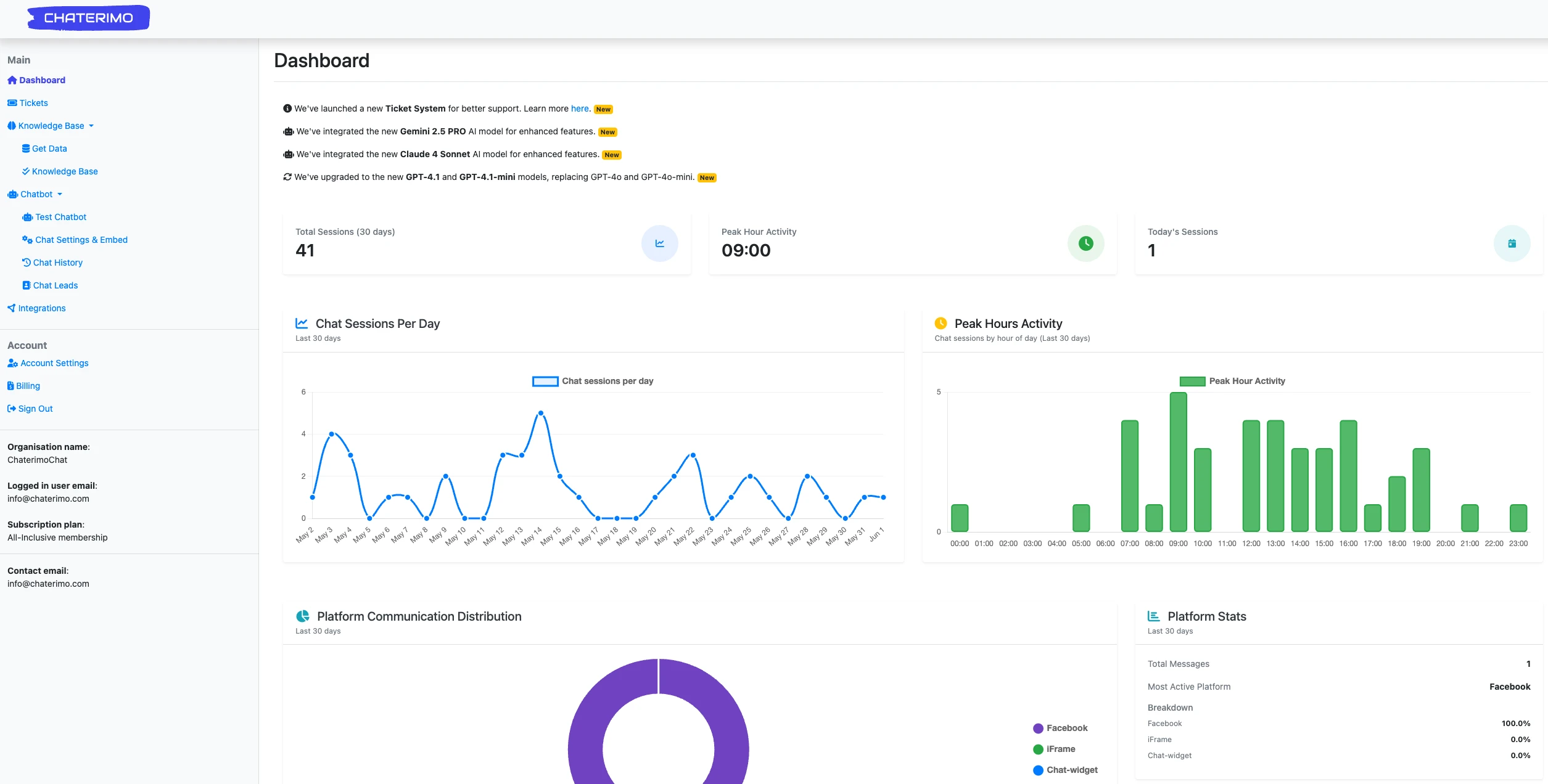Click the Platform Communication Distribution pie icon

[x=303, y=616]
